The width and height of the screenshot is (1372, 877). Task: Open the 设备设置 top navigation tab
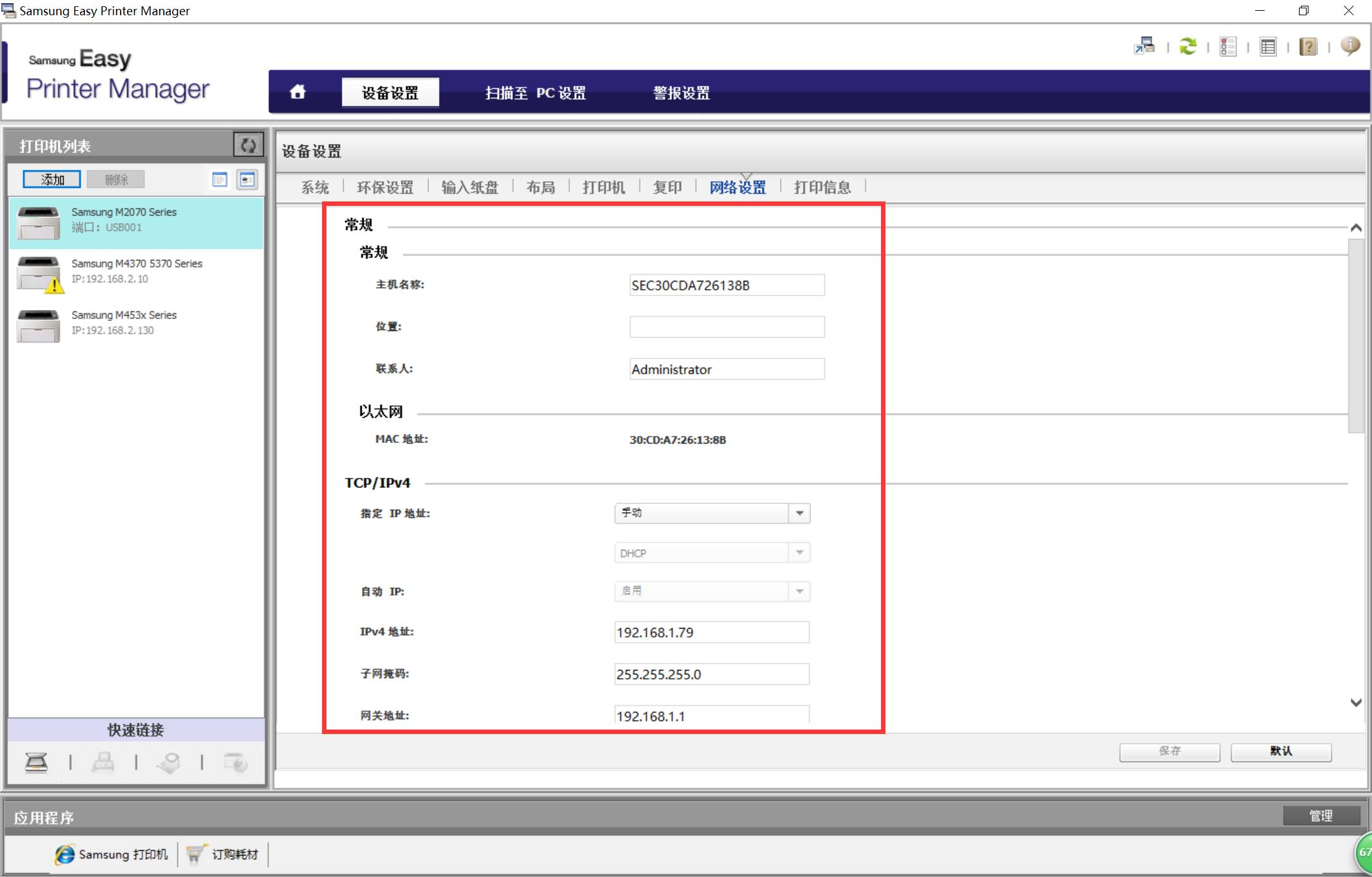coord(390,93)
